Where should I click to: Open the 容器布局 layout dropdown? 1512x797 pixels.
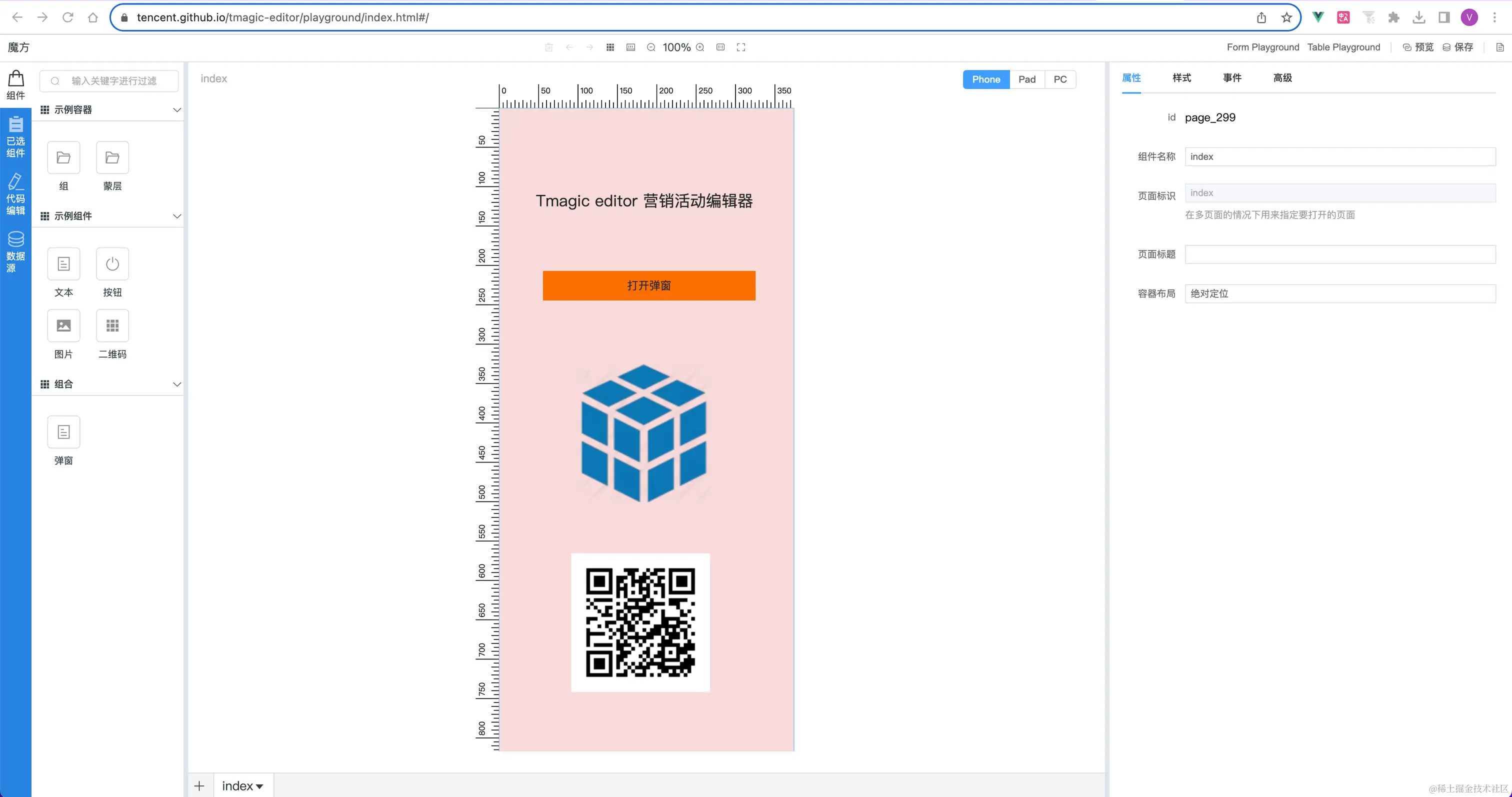pos(1340,293)
